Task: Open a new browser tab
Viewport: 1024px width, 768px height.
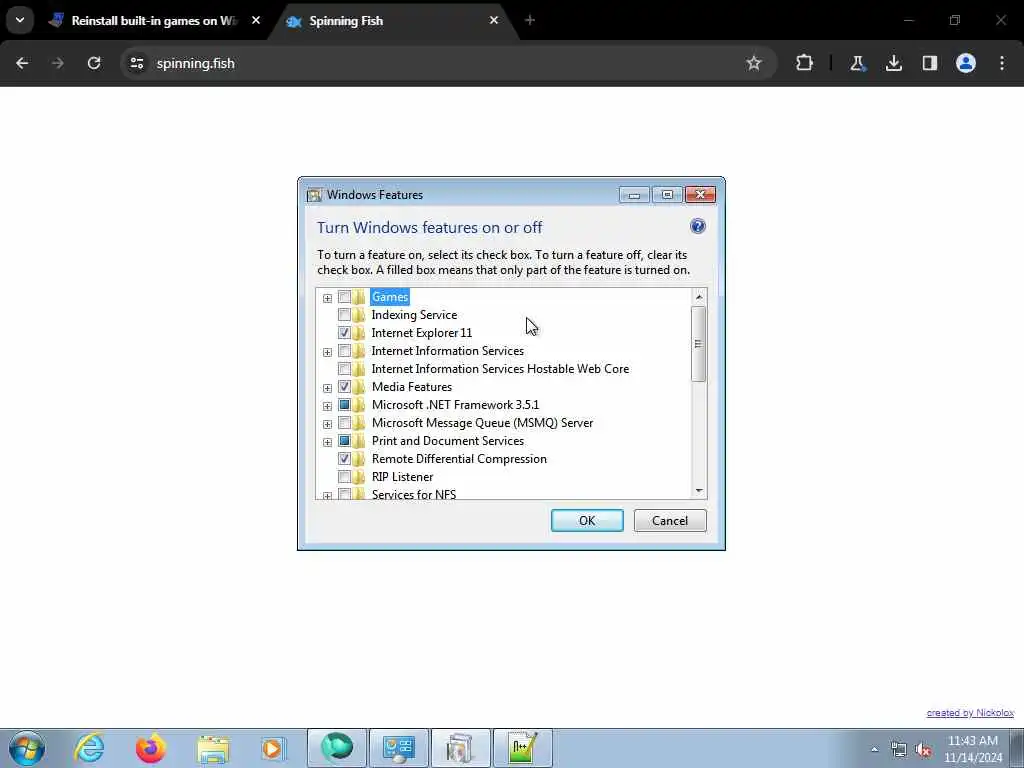Action: (530, 20)
